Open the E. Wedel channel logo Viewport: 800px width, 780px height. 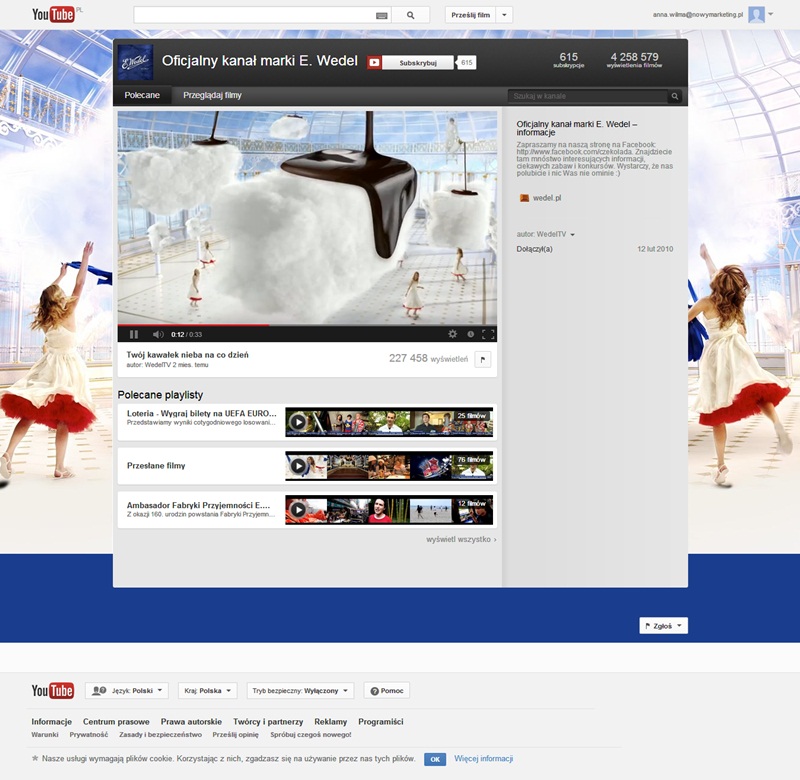coord(135,62)
